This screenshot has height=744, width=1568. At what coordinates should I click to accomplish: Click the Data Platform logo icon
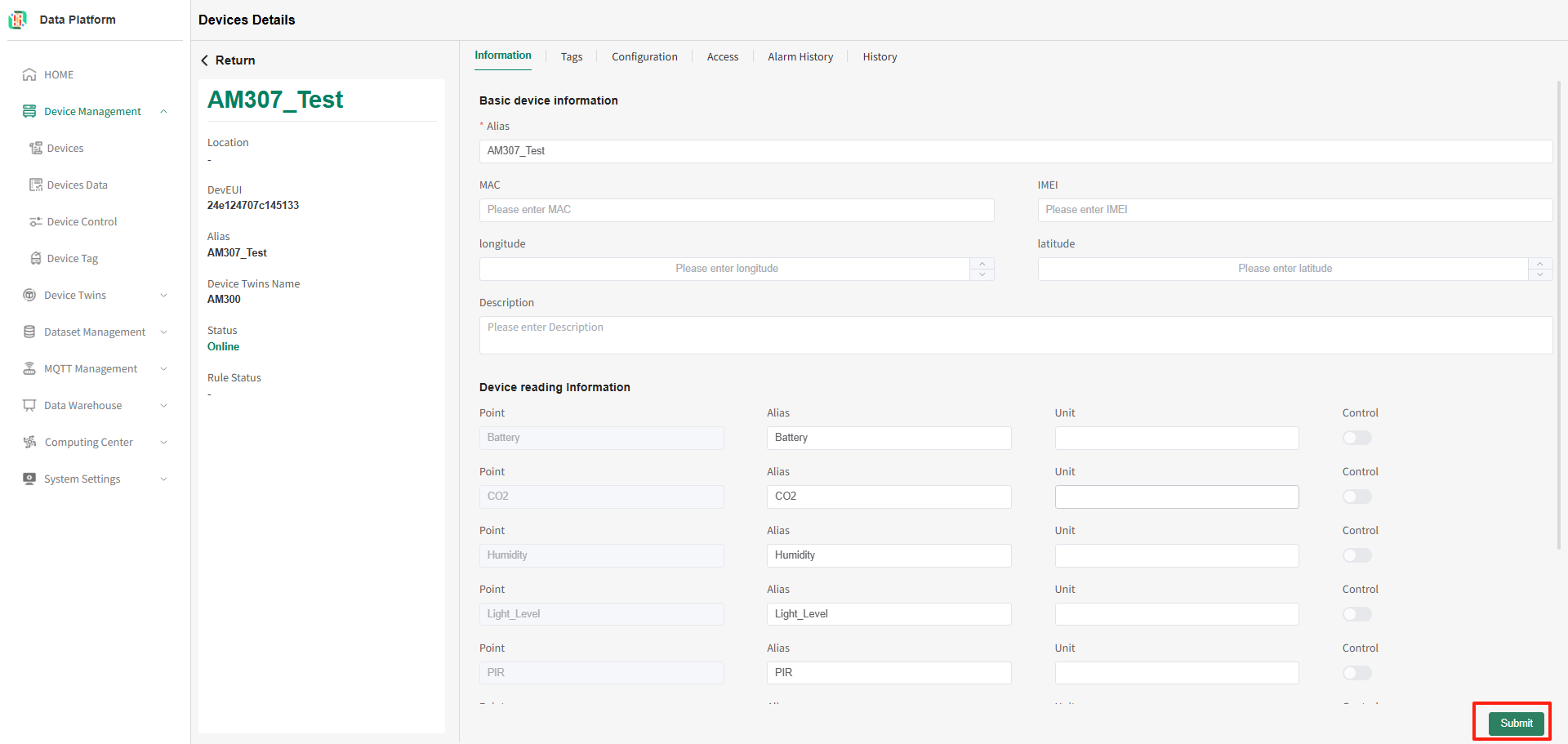18,20
